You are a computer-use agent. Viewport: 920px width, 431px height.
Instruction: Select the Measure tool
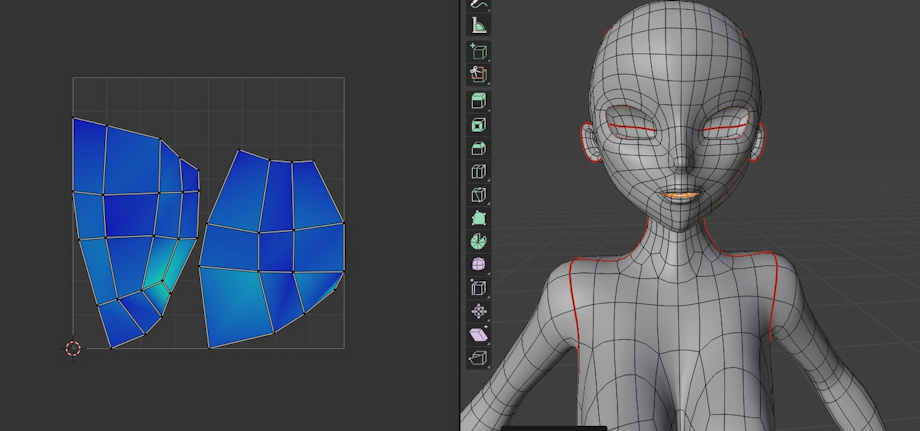pos(478,26)
